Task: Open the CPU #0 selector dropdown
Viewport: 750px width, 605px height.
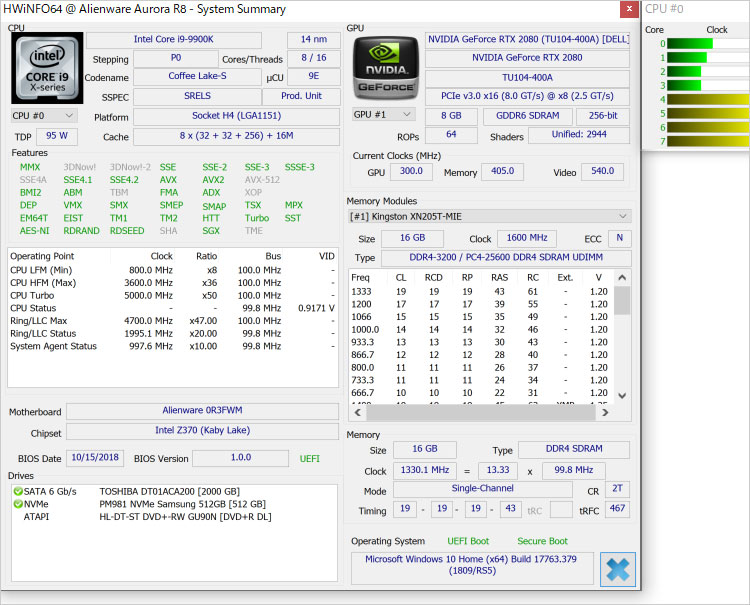Action: (43, 116)
